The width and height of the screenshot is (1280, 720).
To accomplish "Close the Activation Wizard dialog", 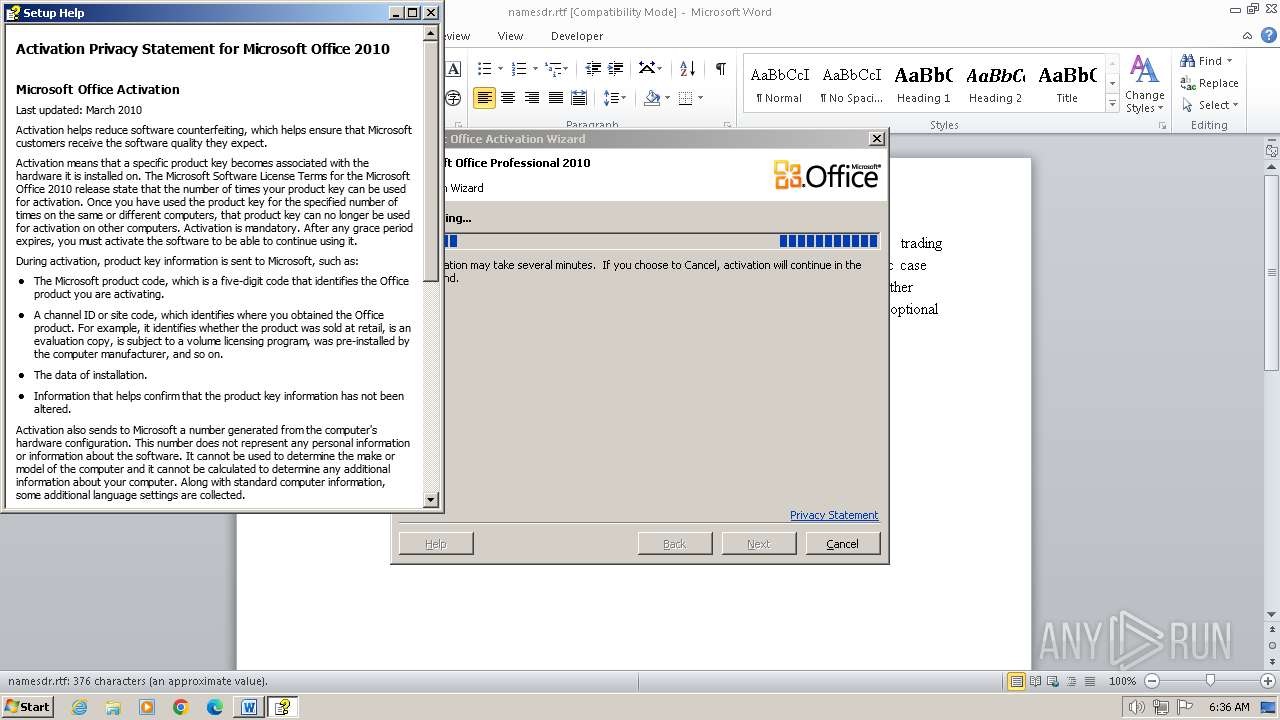I will point(877,139).
